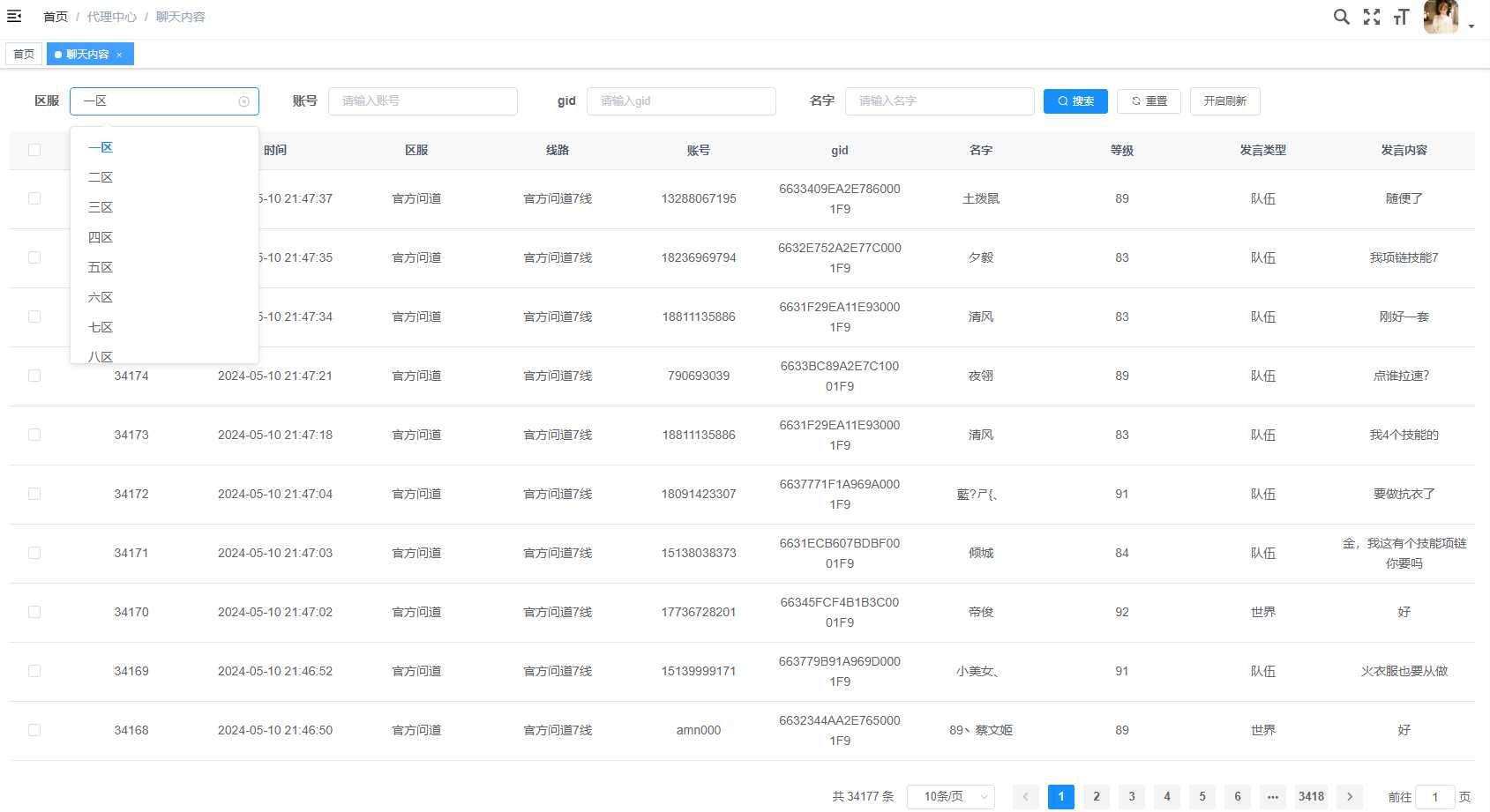This screenshot has width=1490, height=812.
Task: Check the row with id 34174
Action: pyautogui.click(x=34, y=376)
